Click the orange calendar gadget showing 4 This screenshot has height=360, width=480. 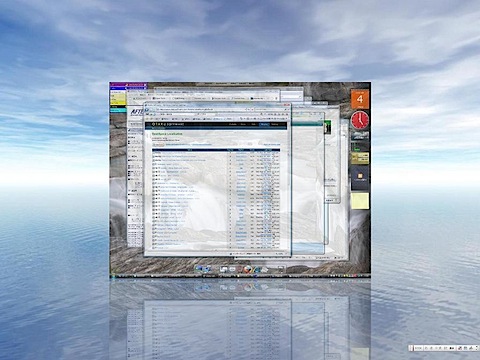(360, 99)
